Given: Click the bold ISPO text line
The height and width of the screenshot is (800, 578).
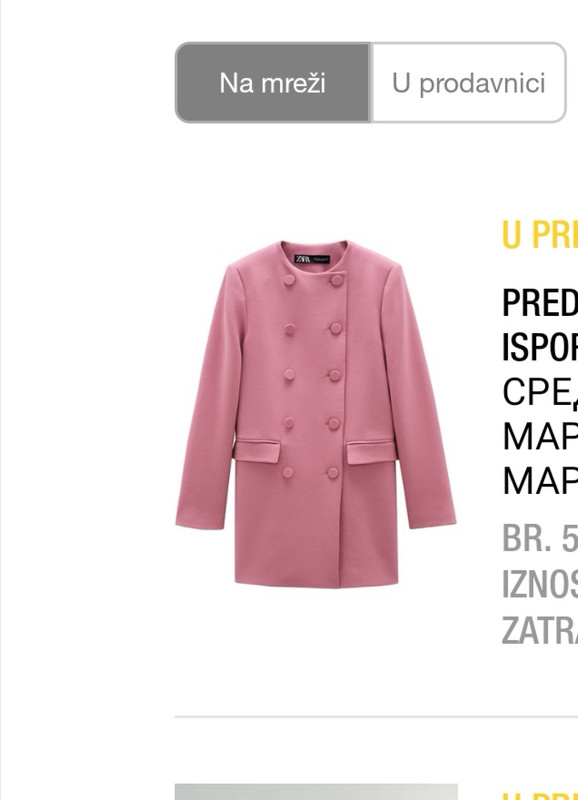Looking at the screenshot, I should click(x=540, y=347).
